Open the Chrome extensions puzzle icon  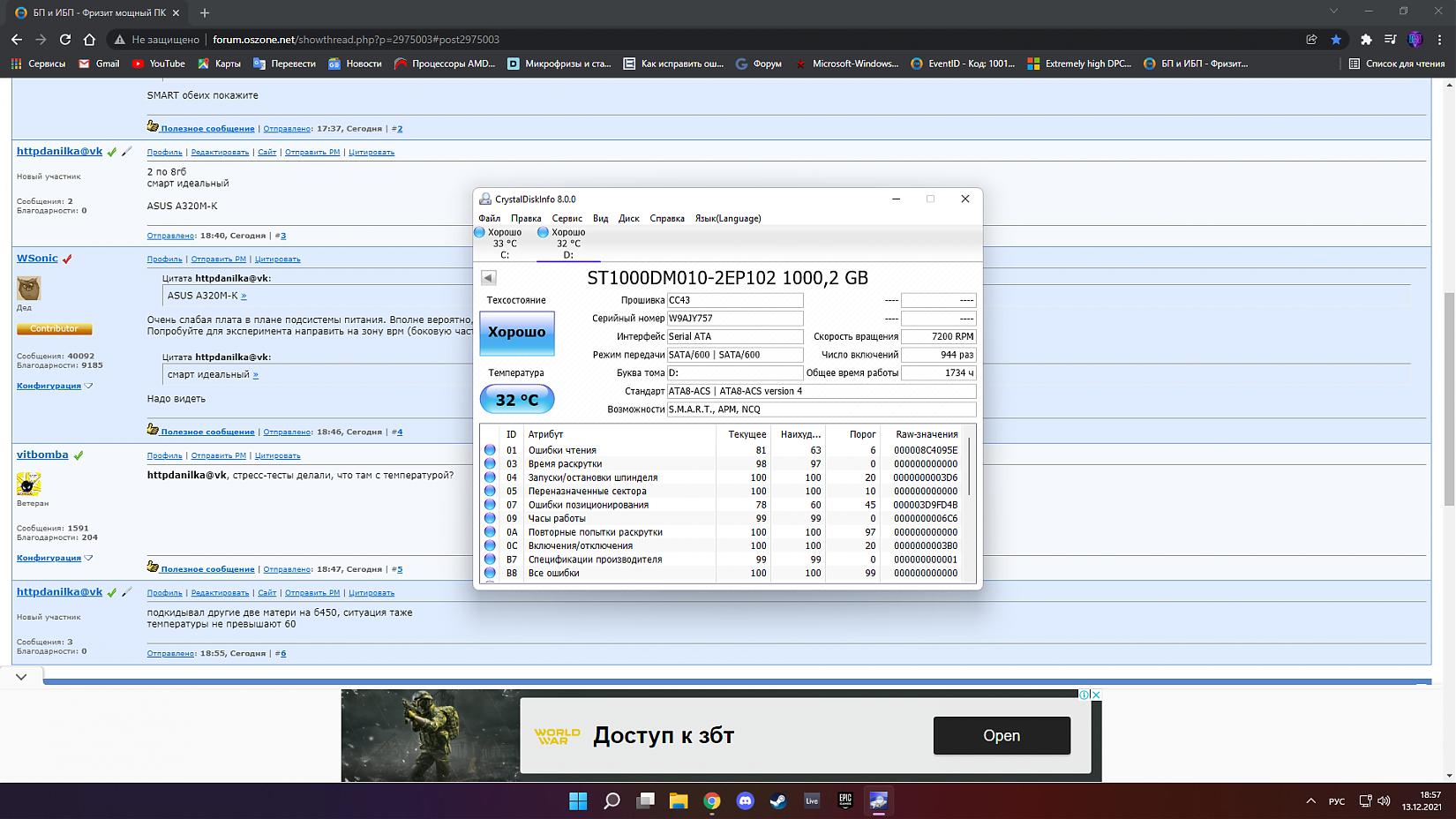pos(1366,39)
